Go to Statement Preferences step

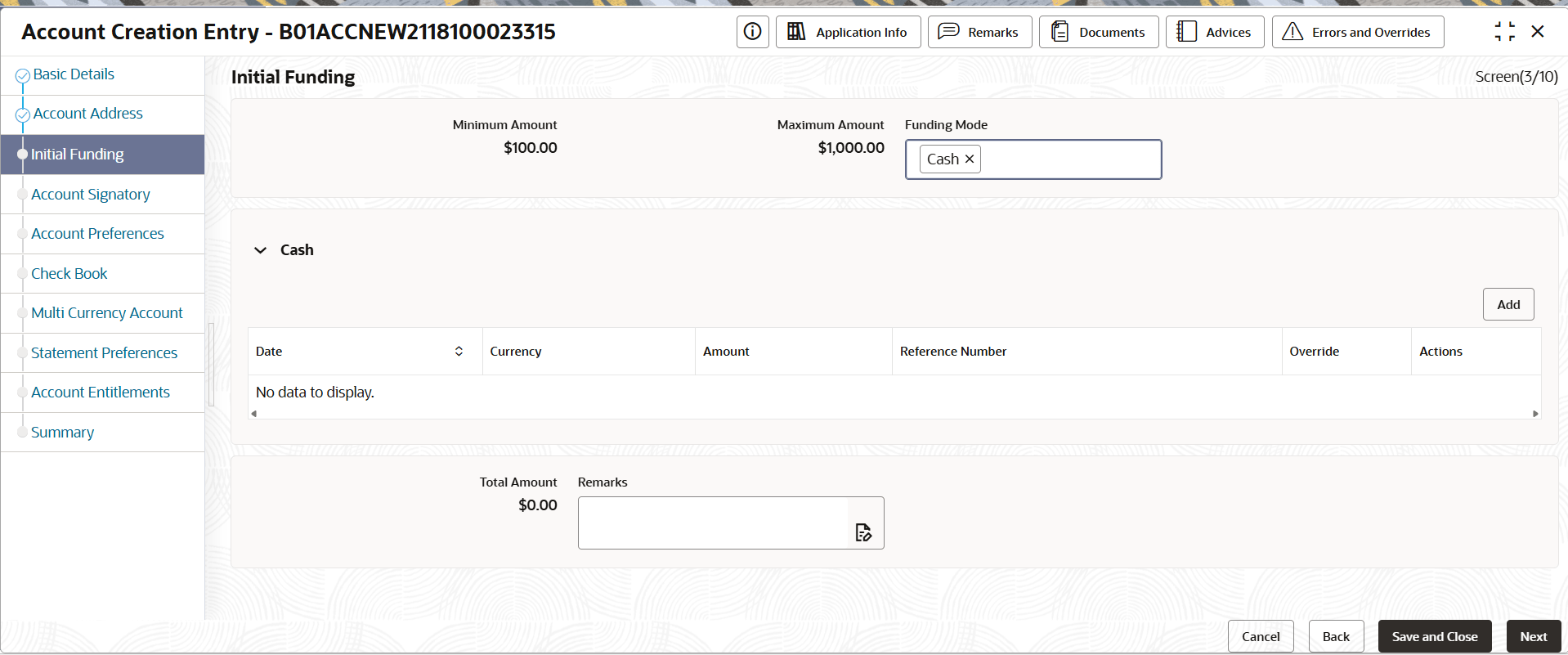tap(104, 353)
